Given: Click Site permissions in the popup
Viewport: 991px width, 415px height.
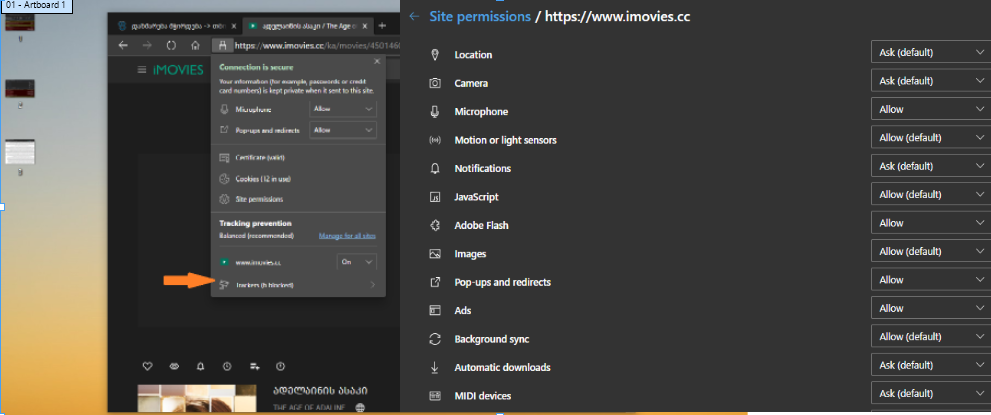Looking at the screenshot, I should [258, 199].
